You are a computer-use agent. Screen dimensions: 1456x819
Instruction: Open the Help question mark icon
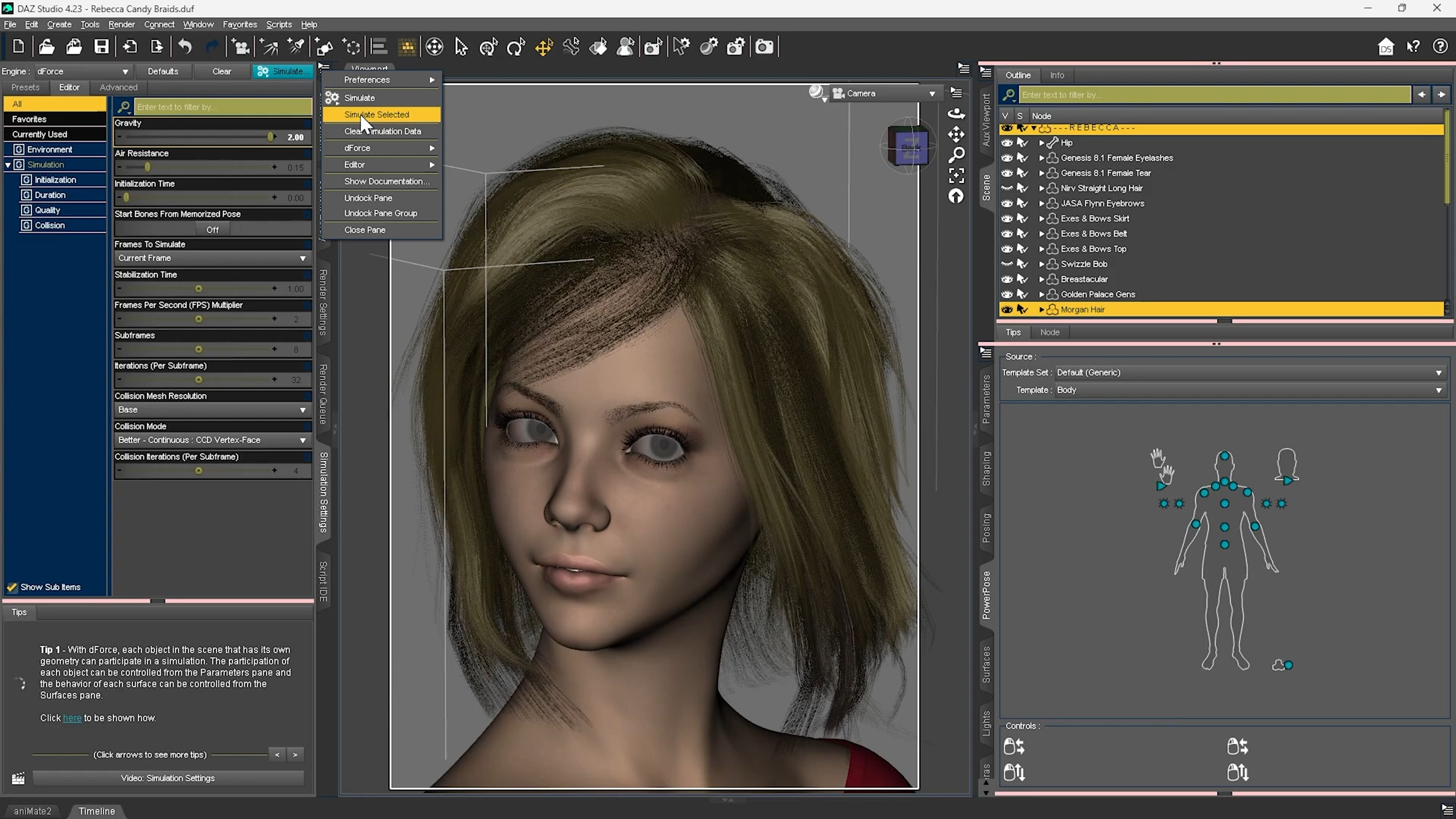point(1440,47)
